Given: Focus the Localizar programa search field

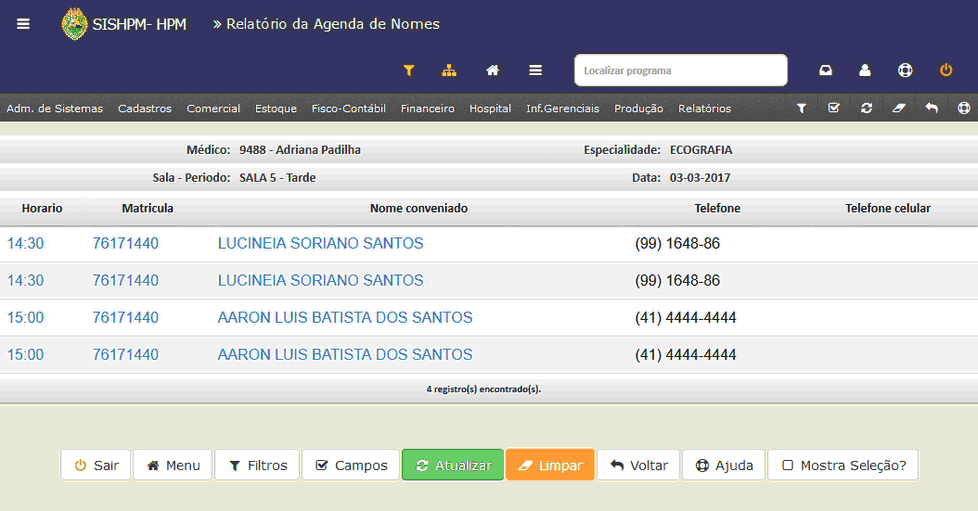Looking at the screenshot, I should point(680,71).
